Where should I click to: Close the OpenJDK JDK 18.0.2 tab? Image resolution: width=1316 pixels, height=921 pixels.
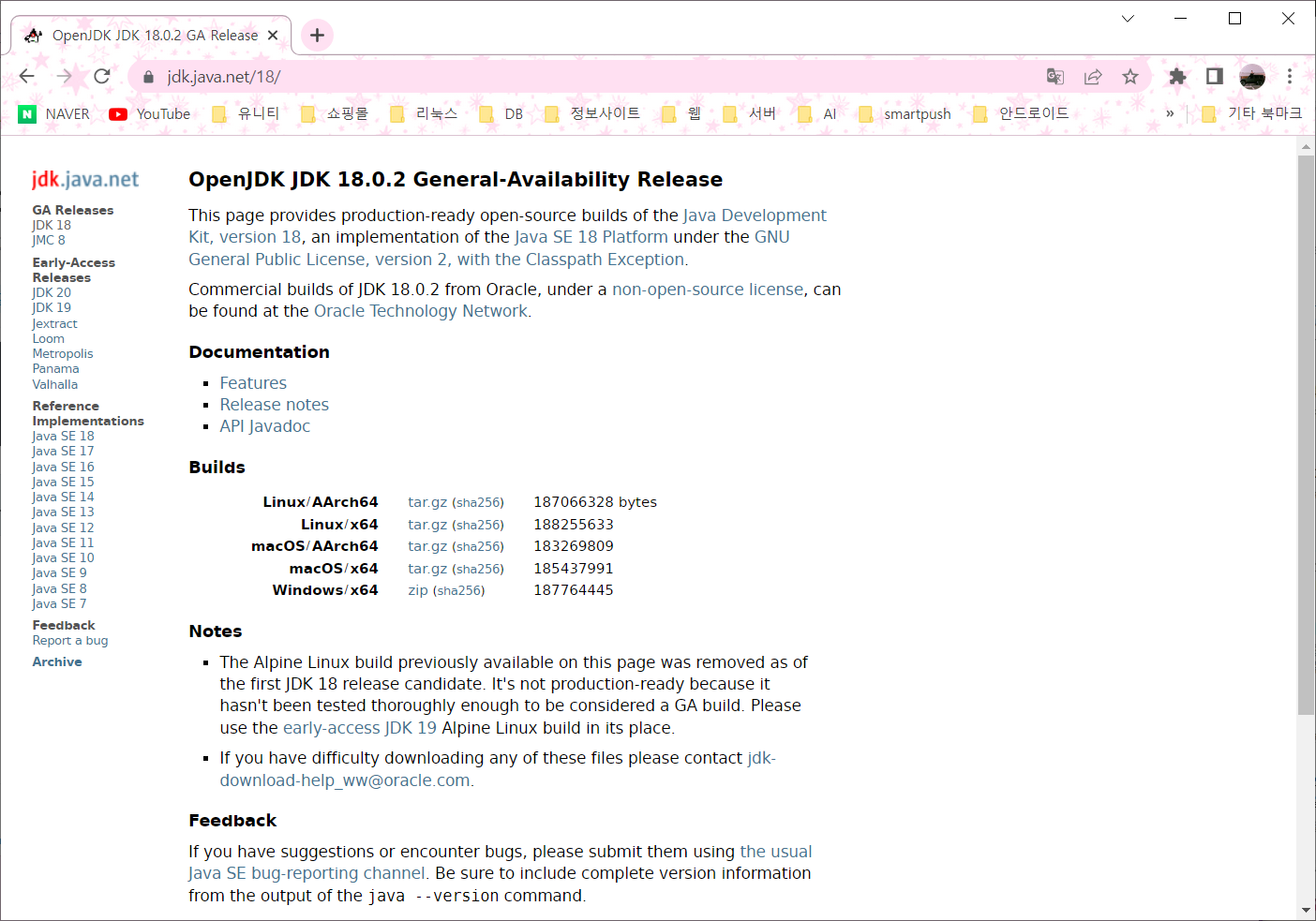[273, 36]
